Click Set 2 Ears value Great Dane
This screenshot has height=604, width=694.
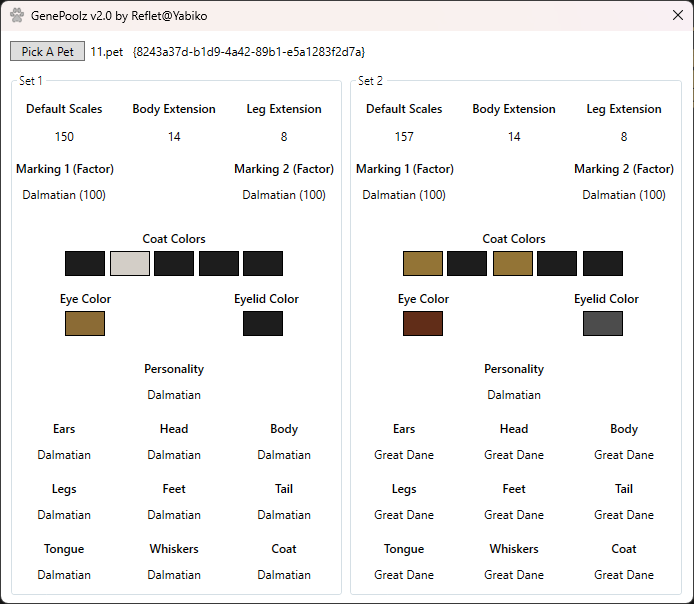click(404, 455)
